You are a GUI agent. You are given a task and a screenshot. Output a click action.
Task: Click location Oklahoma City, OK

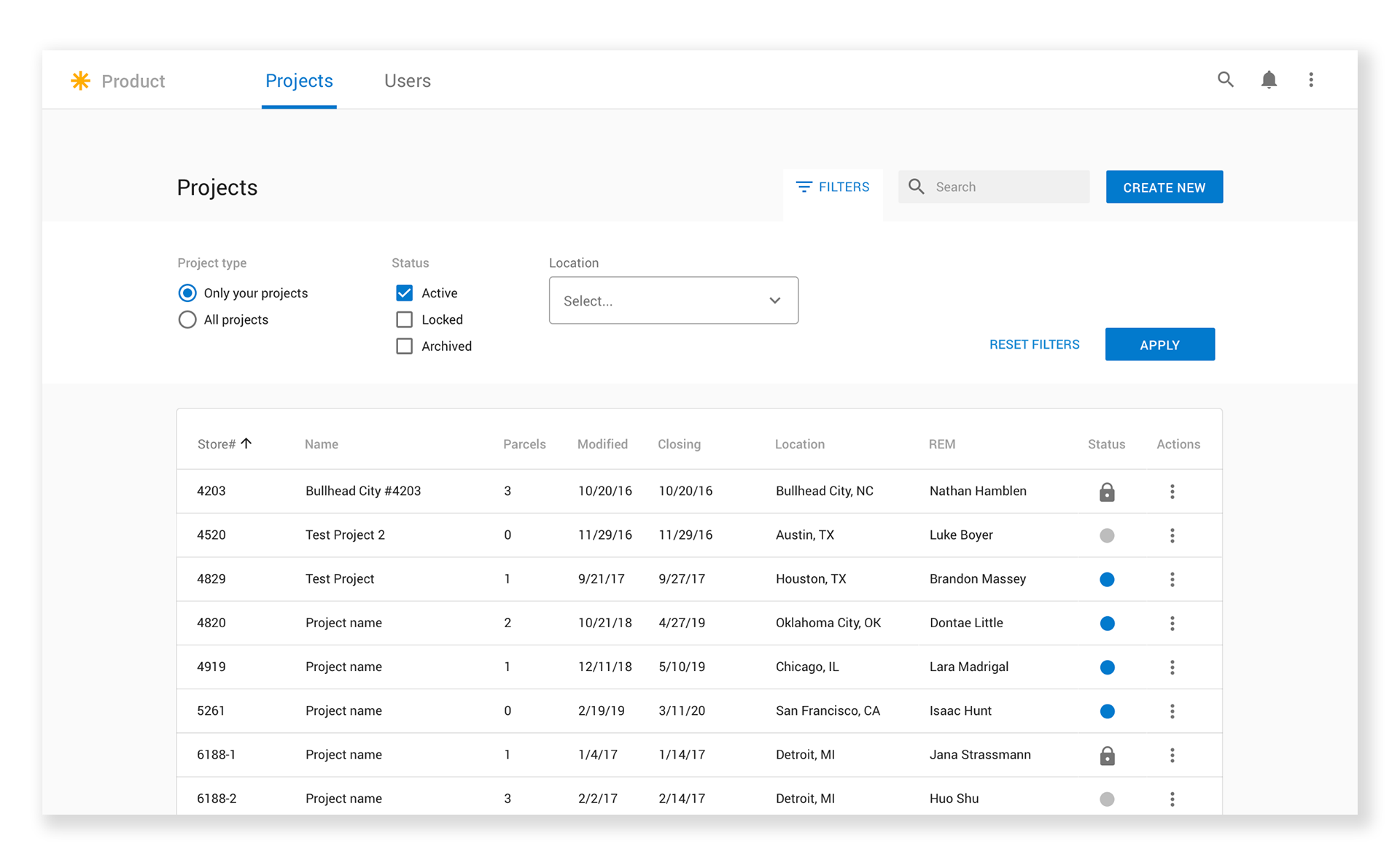[x=828, y=622]
